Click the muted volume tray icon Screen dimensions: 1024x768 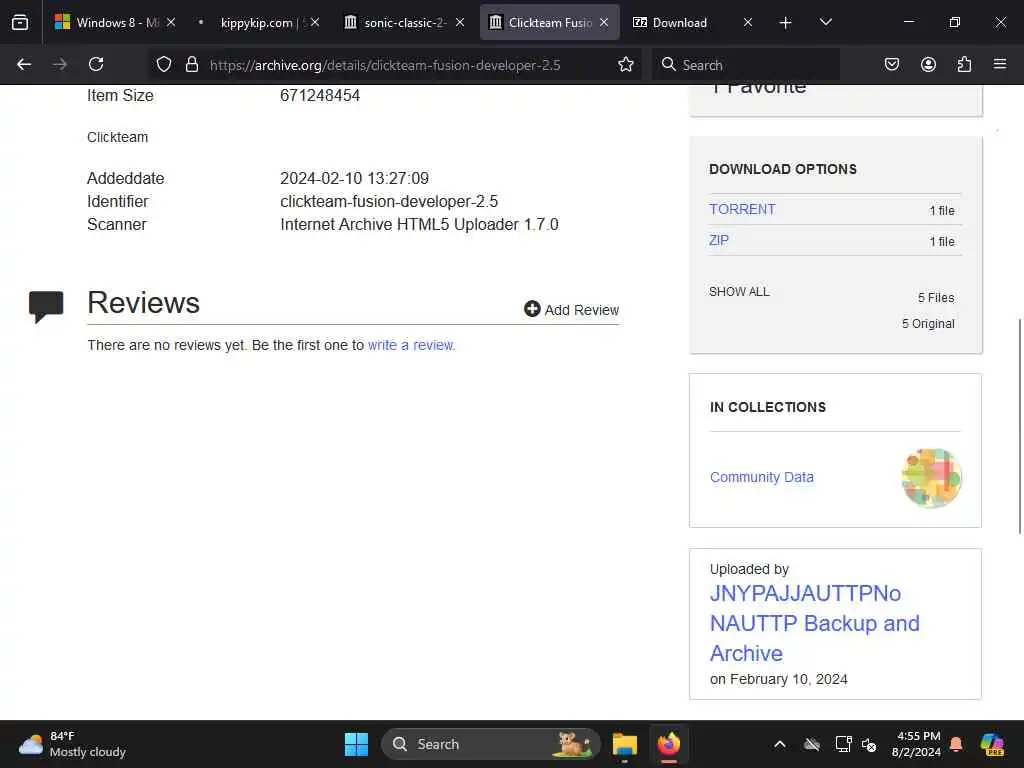pos(869,744)
